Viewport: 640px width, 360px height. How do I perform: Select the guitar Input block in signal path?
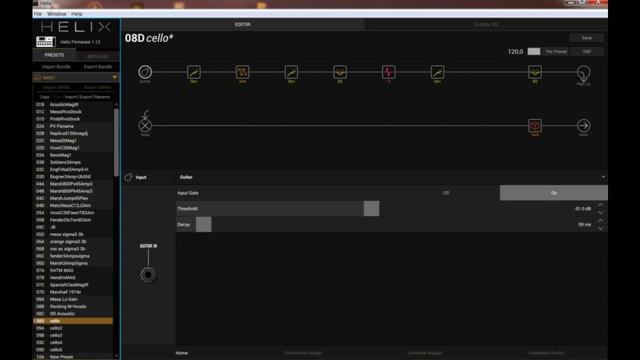(x=145, y=72)
